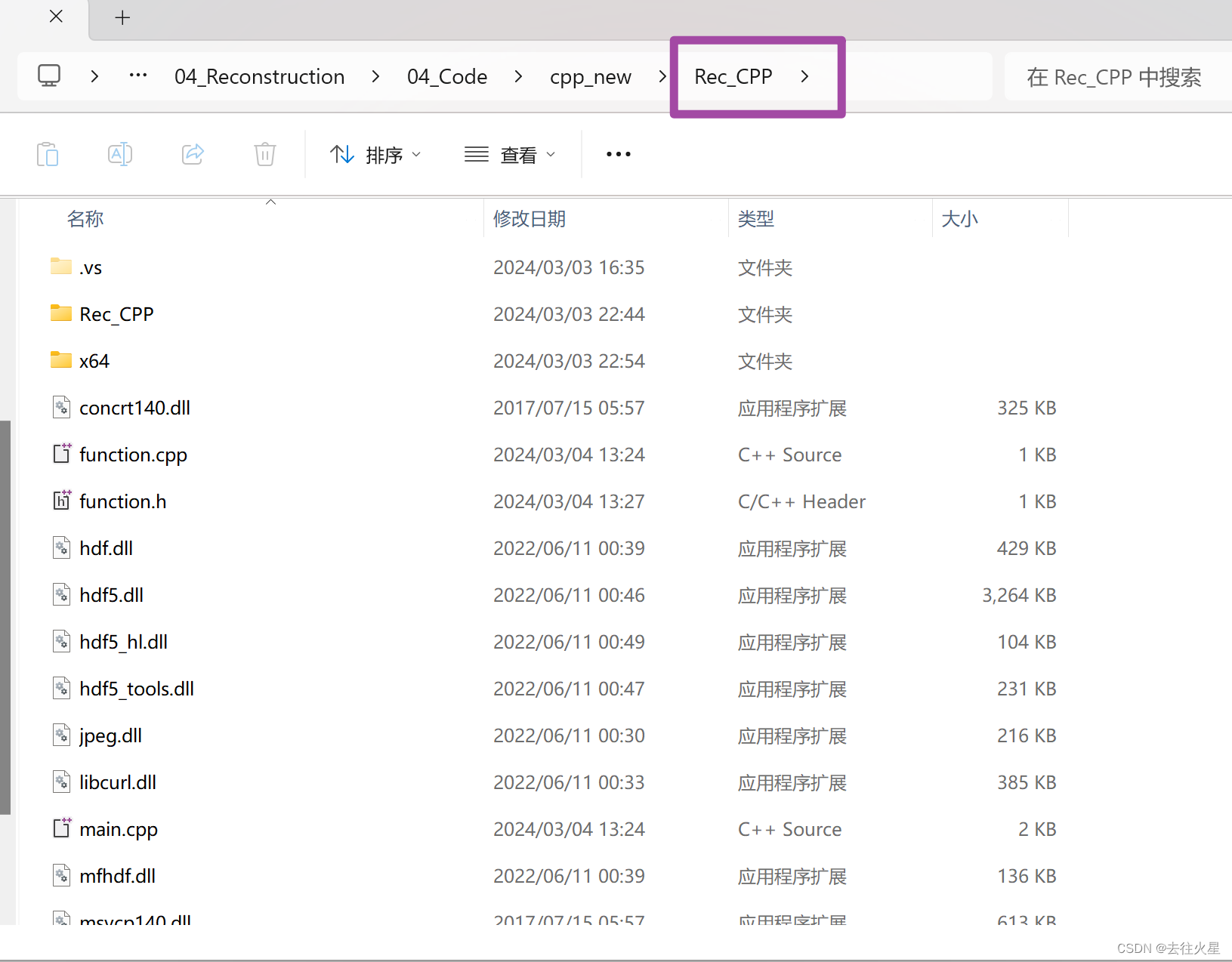Open the 查看 view dropdown
This screenshot has width=1232, height=962.
coord(510,155)
